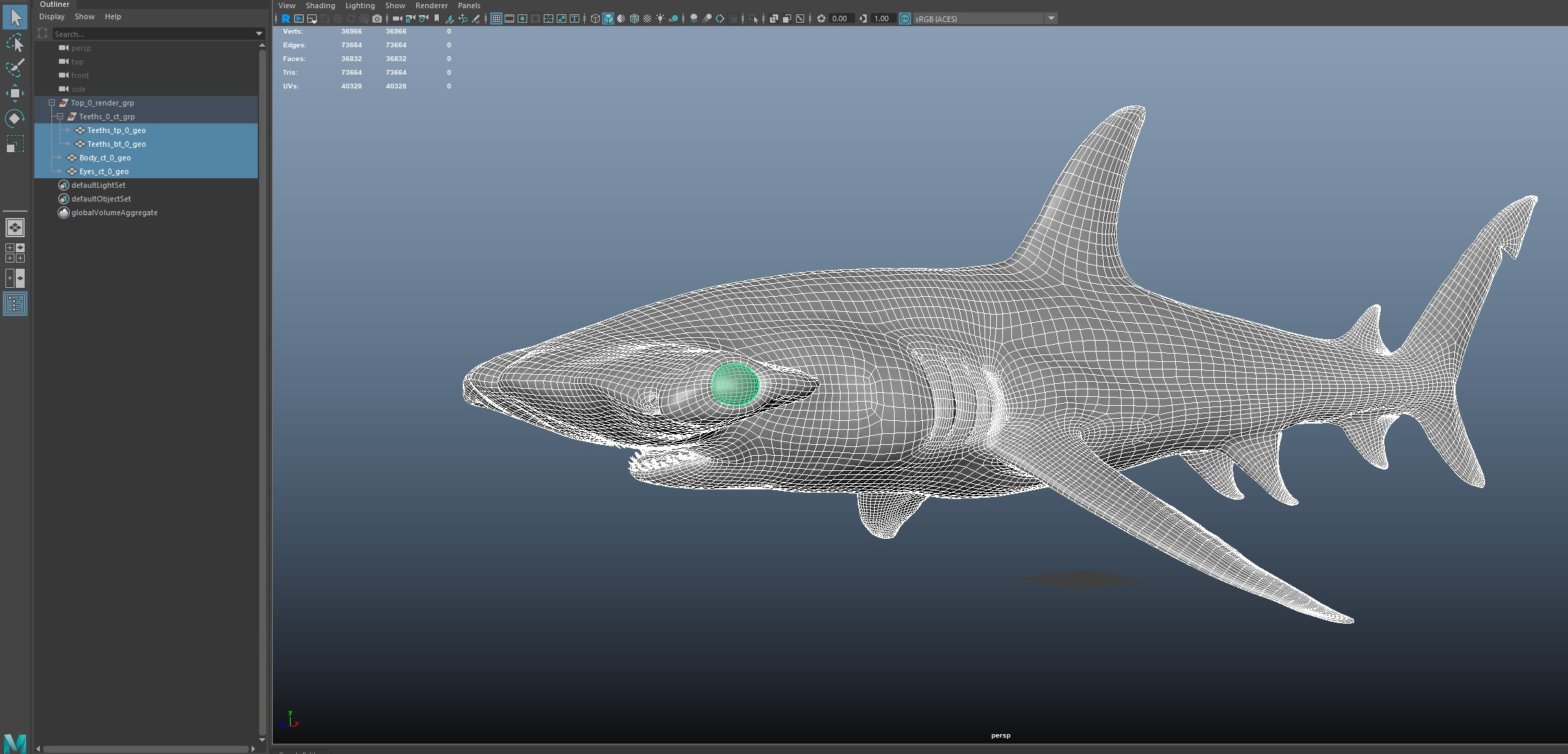Activate the Paint Selection tool
Image resolution: width=1568 pixels, height=754 pixels.
pos(14,67)
